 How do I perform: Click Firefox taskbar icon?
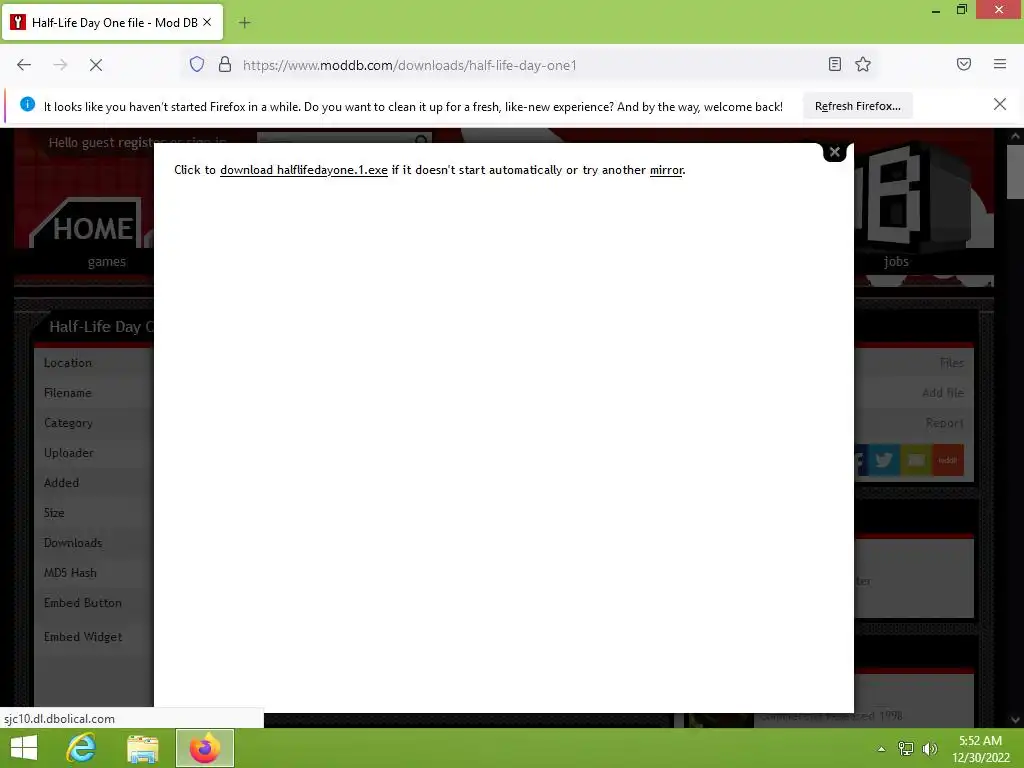tap(204, 748)
